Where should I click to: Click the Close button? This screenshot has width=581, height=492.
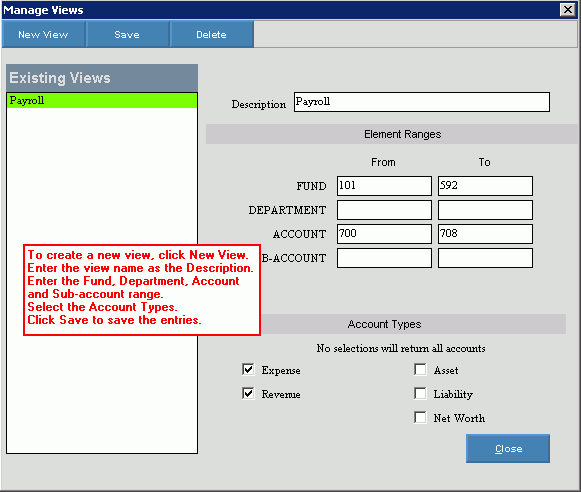pos(508,449)
